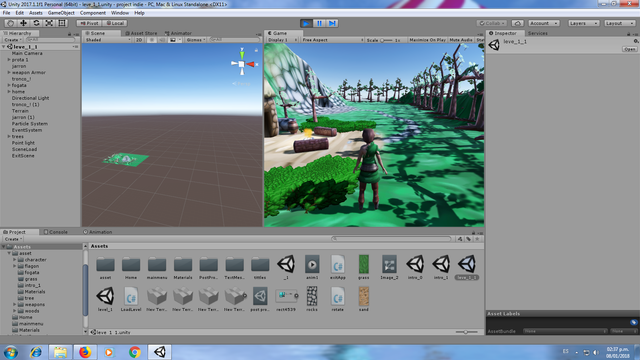Click the Play button
The image size is (640, 360).
[x=306, y=23]
